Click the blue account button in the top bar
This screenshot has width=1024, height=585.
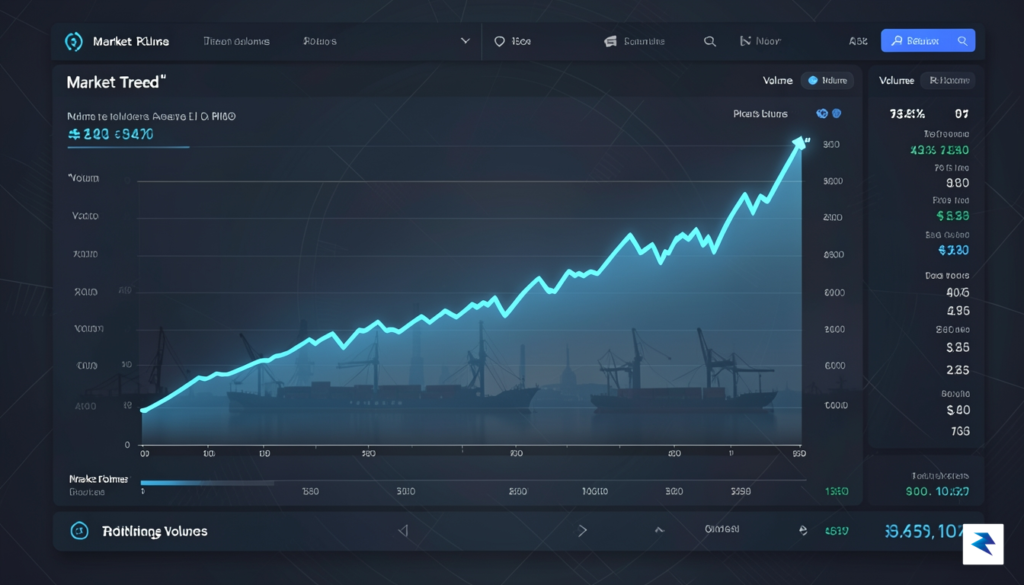[928, 40]
